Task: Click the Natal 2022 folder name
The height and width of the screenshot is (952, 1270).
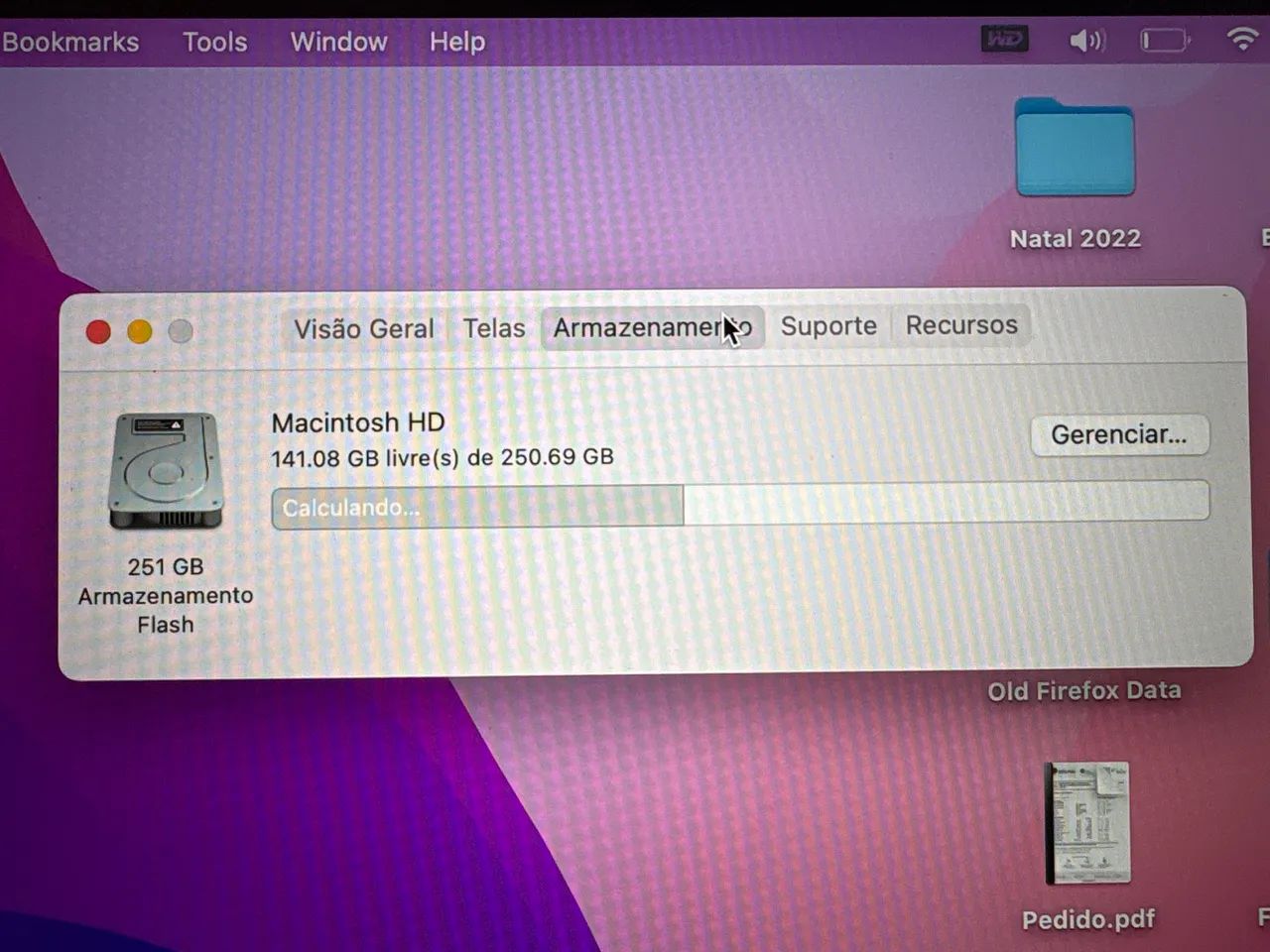Action: click(x=1076, y=239)
